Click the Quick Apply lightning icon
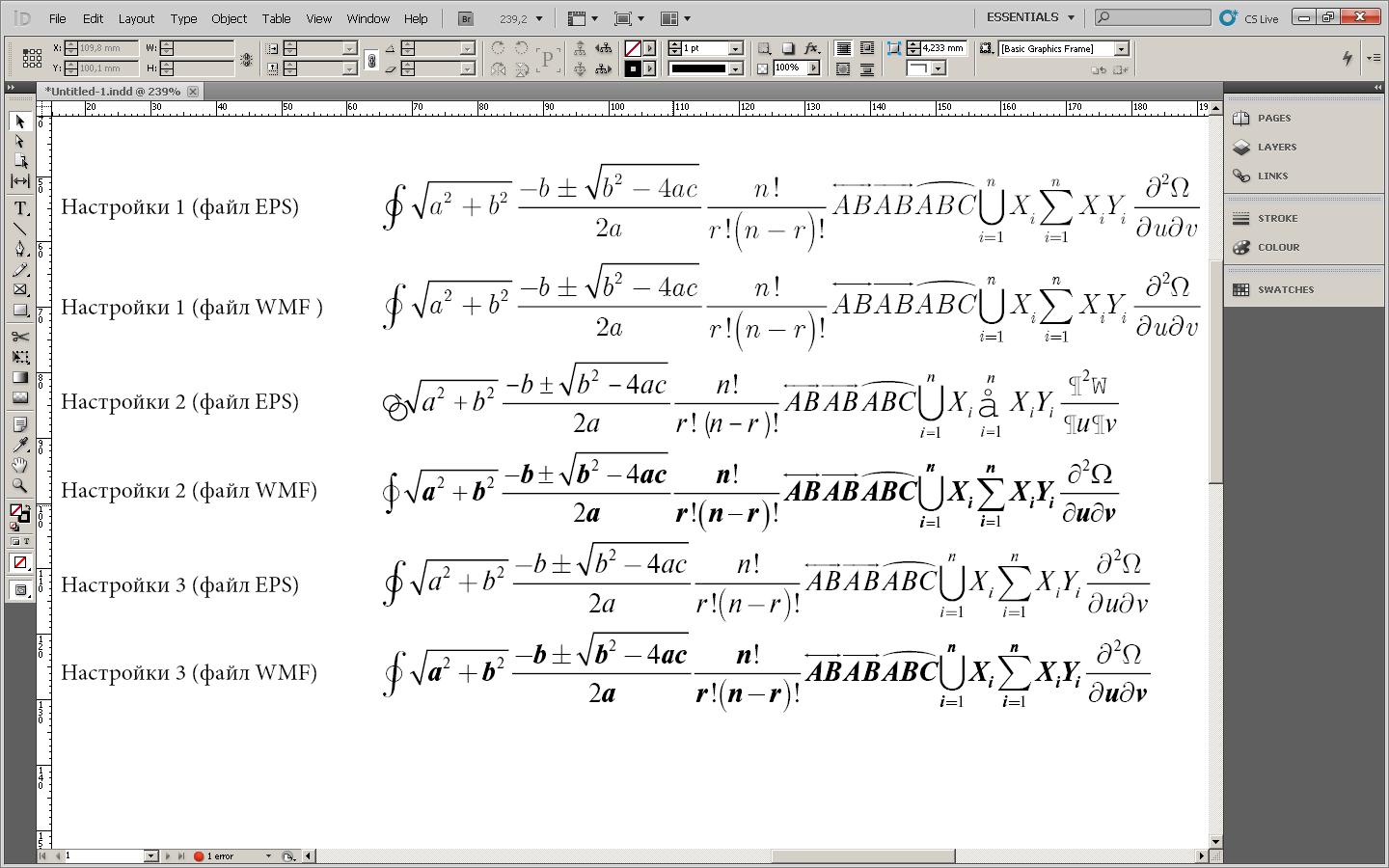The width and height of the screenshot is (1389, 868). tap(1347, 58)
